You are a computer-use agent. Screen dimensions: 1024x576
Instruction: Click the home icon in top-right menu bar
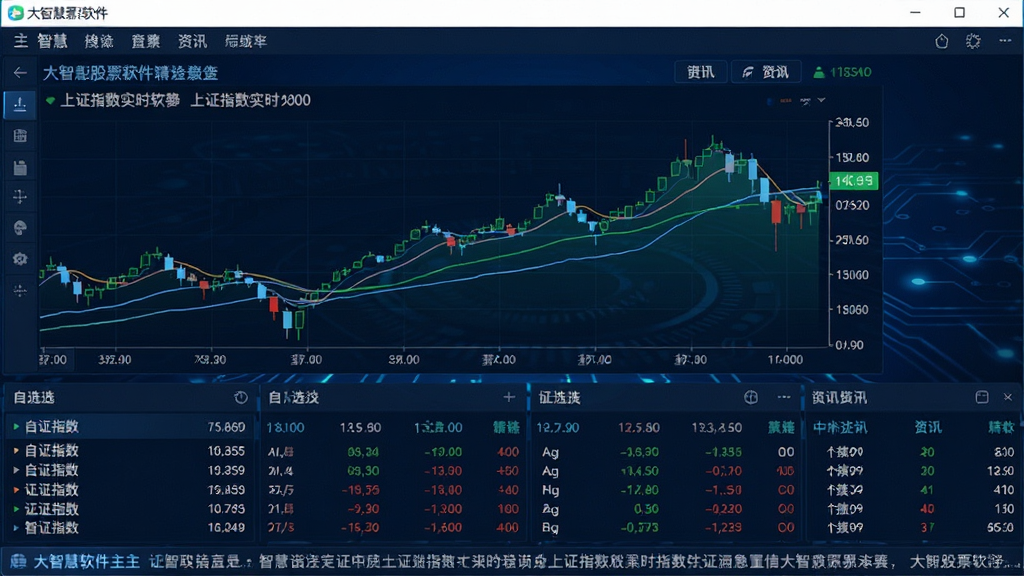click(942, 41)
